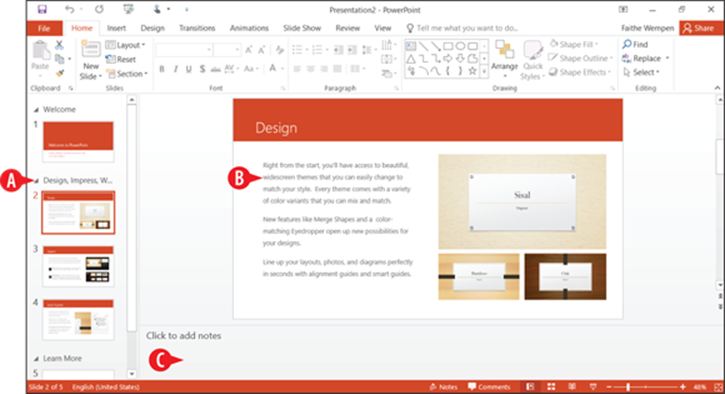
Task: Select the Oval shape in gallery
Action: (460, 46)
